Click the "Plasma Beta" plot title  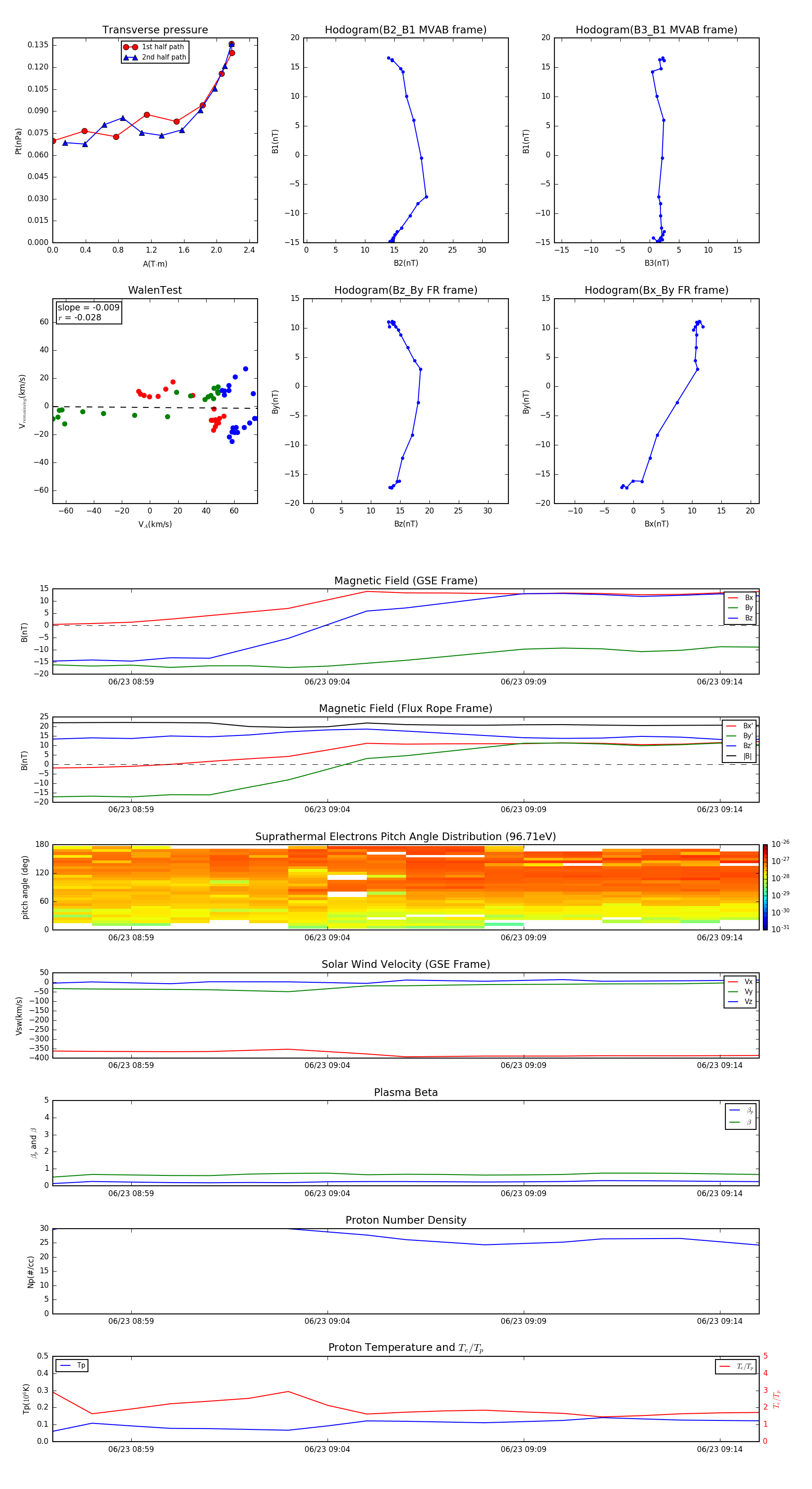406,1093
